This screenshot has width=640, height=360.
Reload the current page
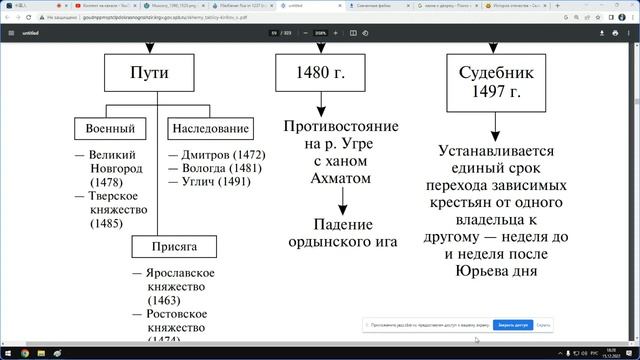[x=29, y=18]
